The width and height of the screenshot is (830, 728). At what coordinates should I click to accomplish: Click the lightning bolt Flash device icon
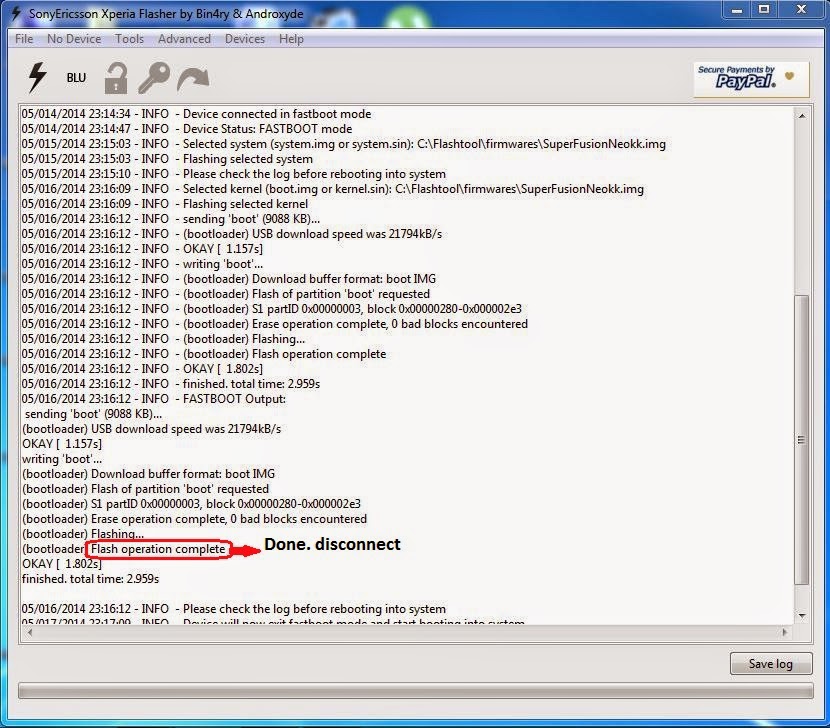coord(37,78)
